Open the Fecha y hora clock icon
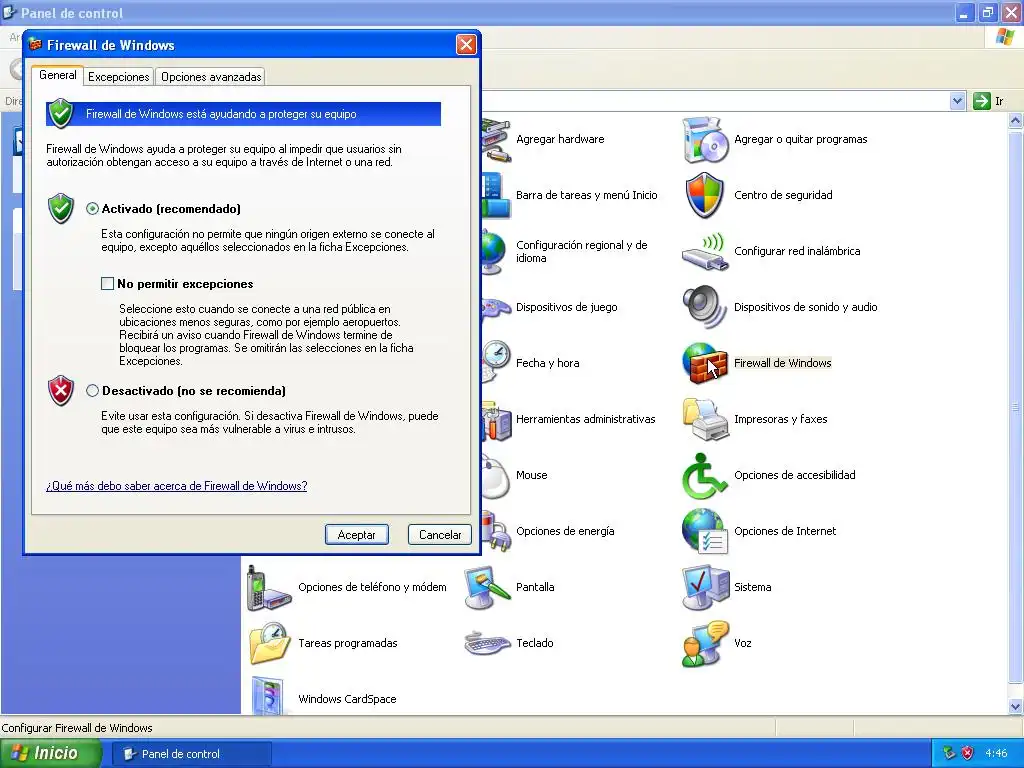The height and width of the screenshot is (768, 1024). coord(496,360)
